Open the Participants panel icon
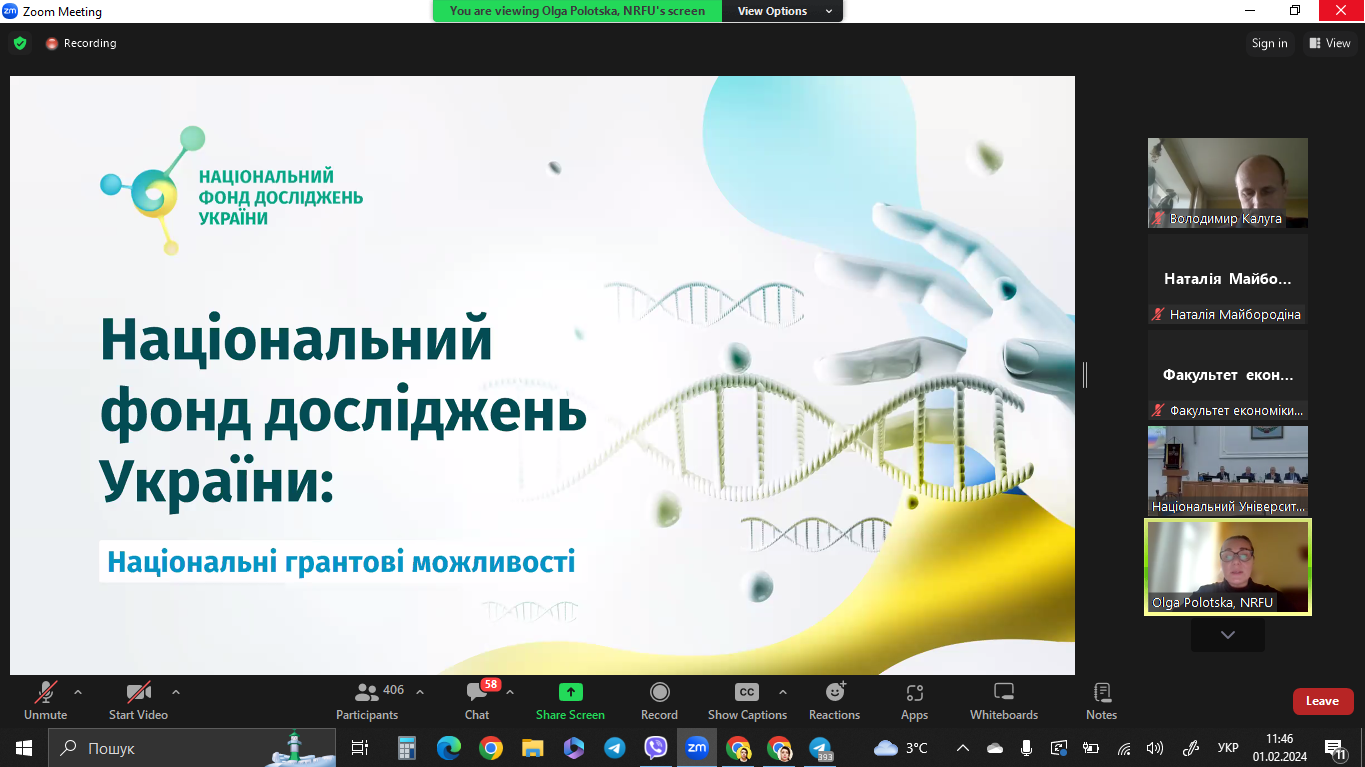Viewport: 1365px width, 767px height. coord(367,692)
